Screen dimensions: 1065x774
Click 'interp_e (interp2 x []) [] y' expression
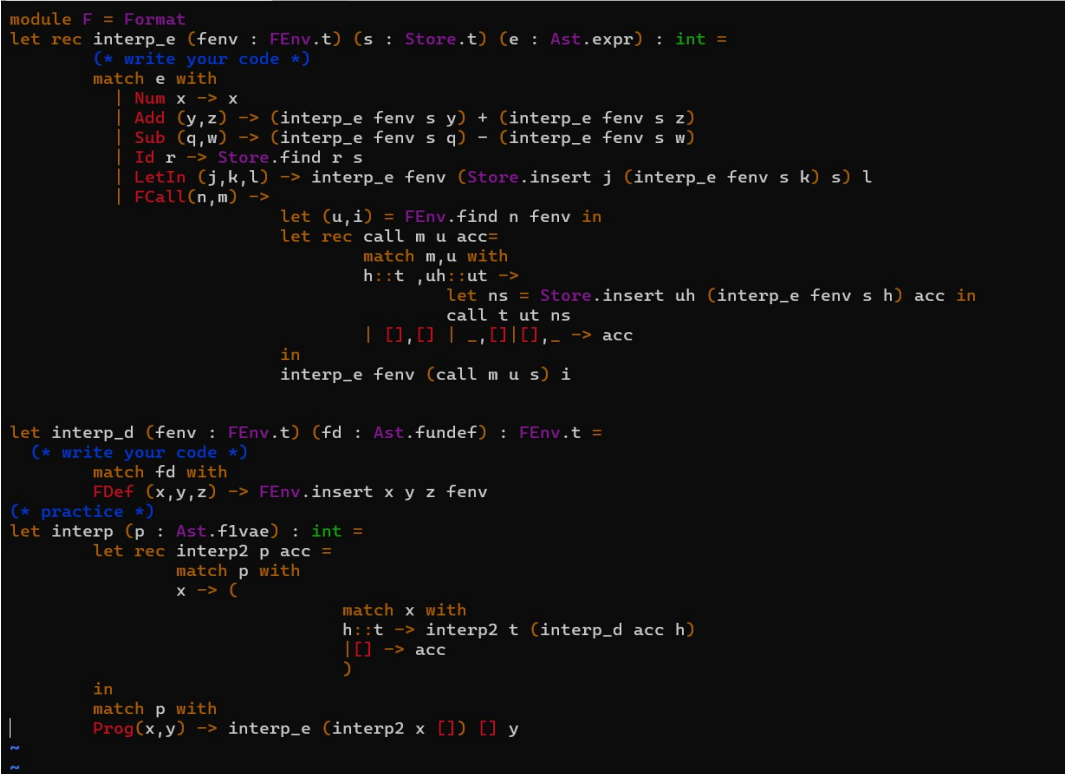click(373, 729)
